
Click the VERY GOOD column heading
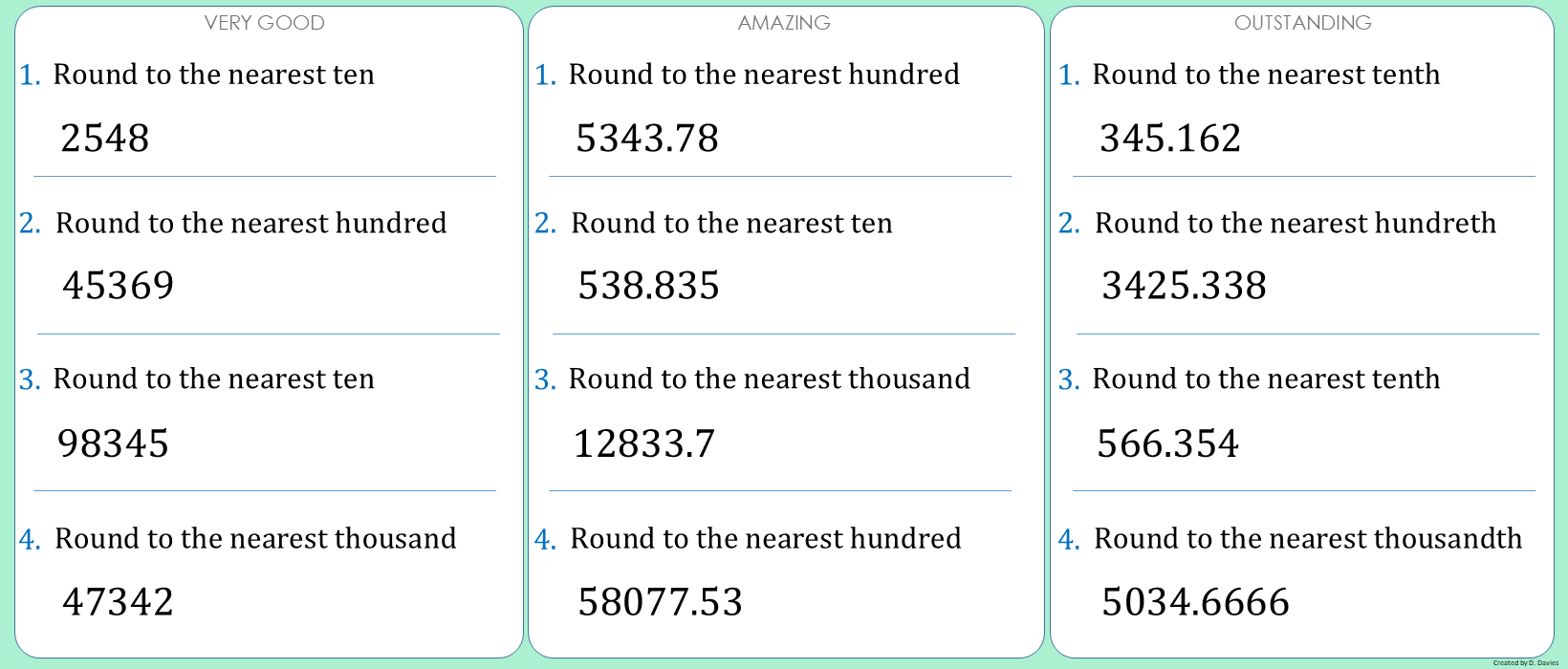[x=265, y=23]
